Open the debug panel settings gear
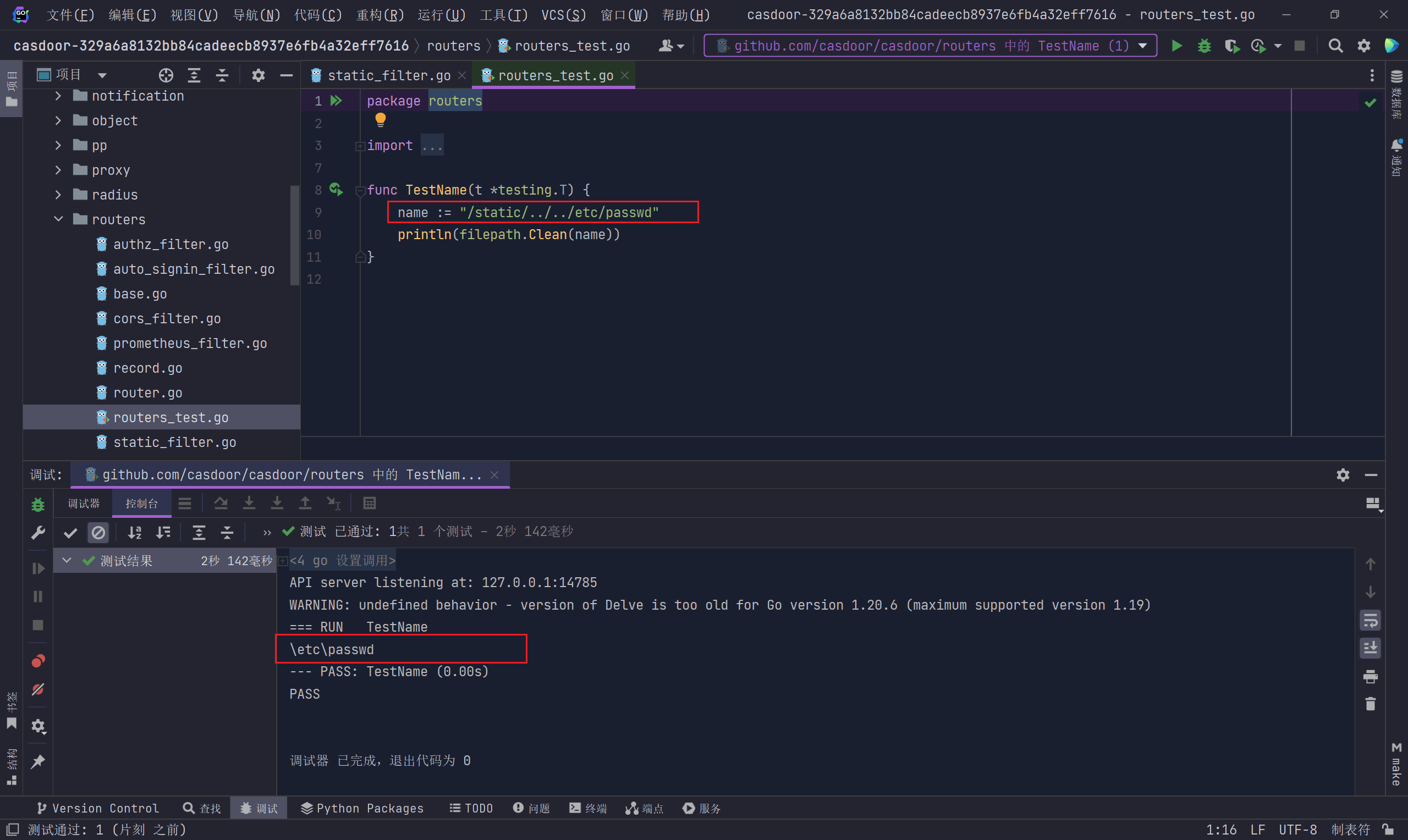The height and width of the screenshot is (840, 1408). pyautogui.click(x=1343, y=475)
